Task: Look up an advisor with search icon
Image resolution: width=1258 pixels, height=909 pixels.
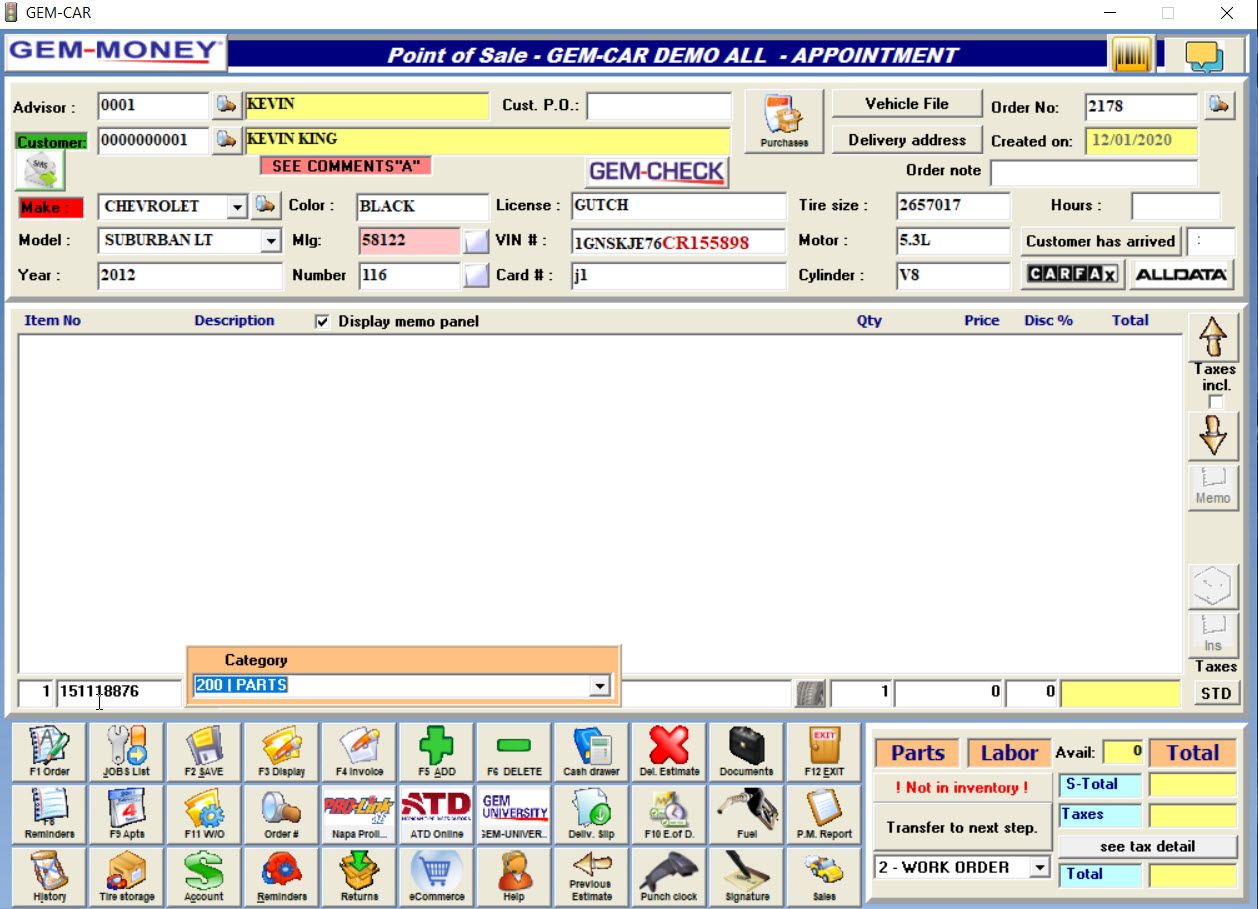Action: (x=226, y=105)
